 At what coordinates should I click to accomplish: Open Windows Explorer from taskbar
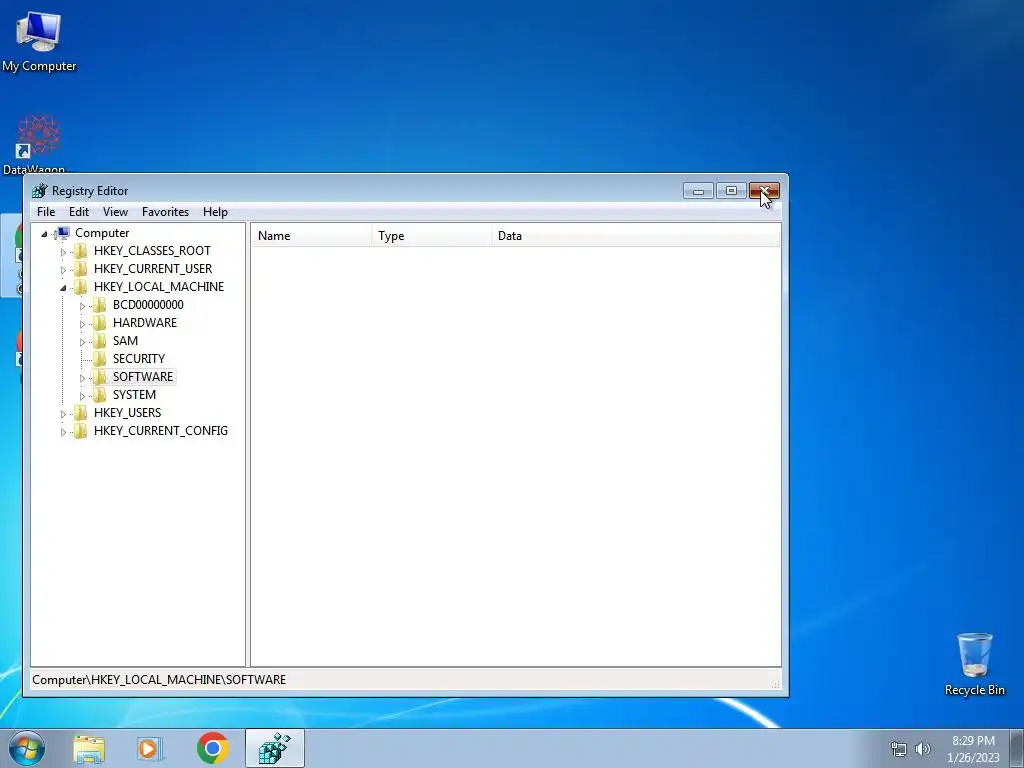[x=89, y=748]
